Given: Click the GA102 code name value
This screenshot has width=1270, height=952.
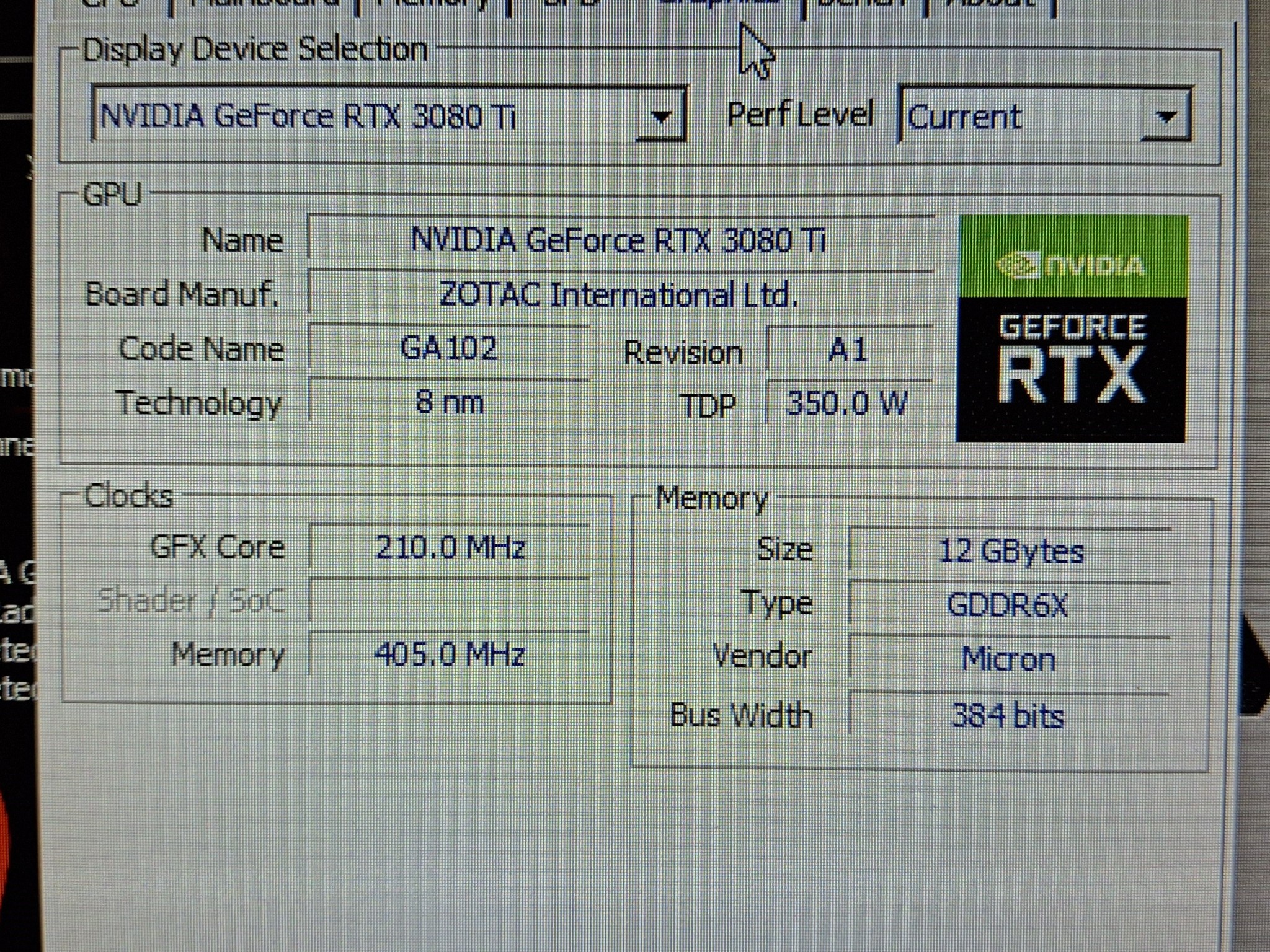Looking at the screenshot, I should coord(449,348).
